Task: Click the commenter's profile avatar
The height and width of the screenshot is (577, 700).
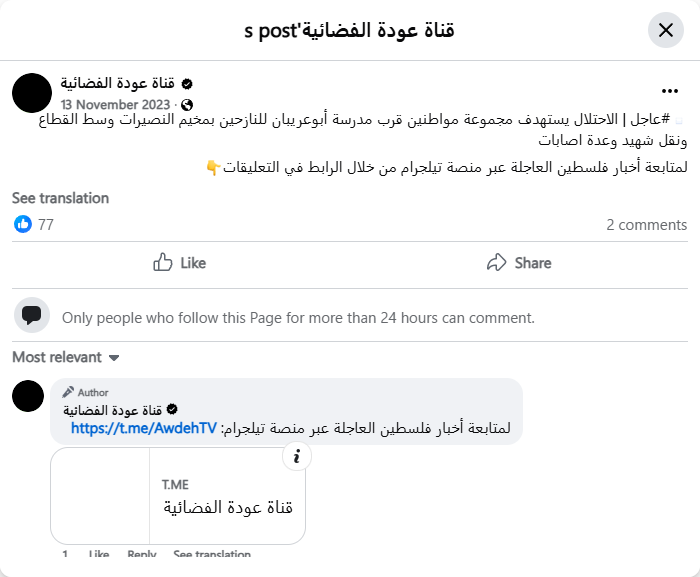Action: (28, 397)
